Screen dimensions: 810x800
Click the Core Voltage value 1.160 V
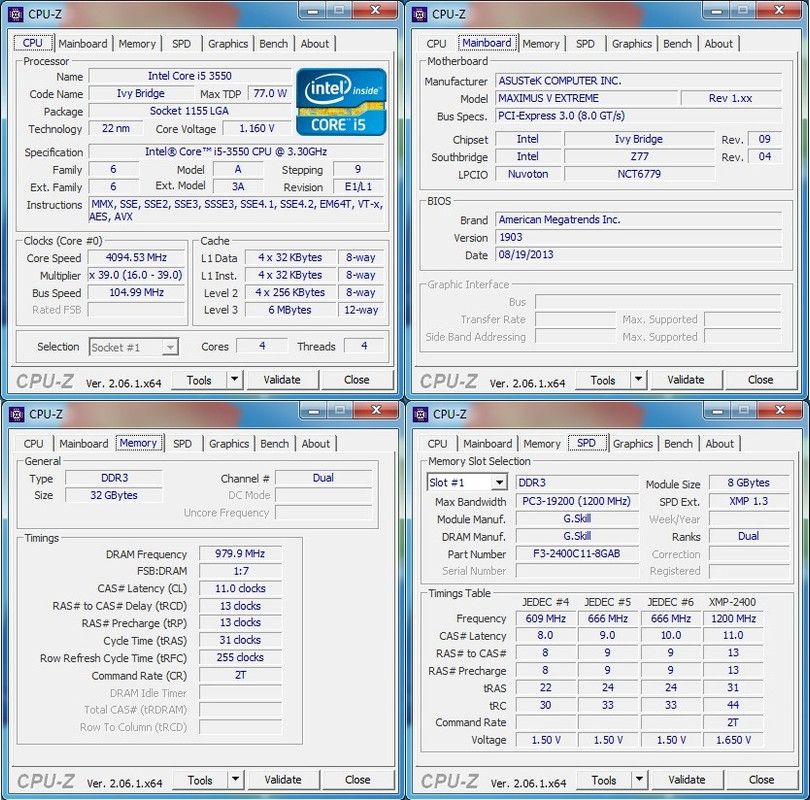257,128
